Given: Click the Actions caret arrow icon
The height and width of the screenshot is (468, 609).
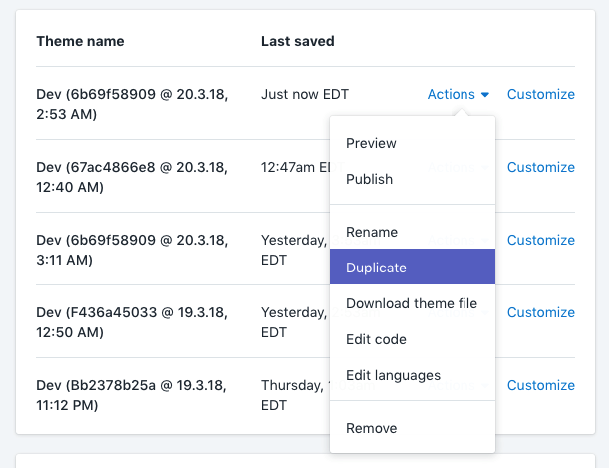Looking at the screenshot, I should (x=484, y=95).
